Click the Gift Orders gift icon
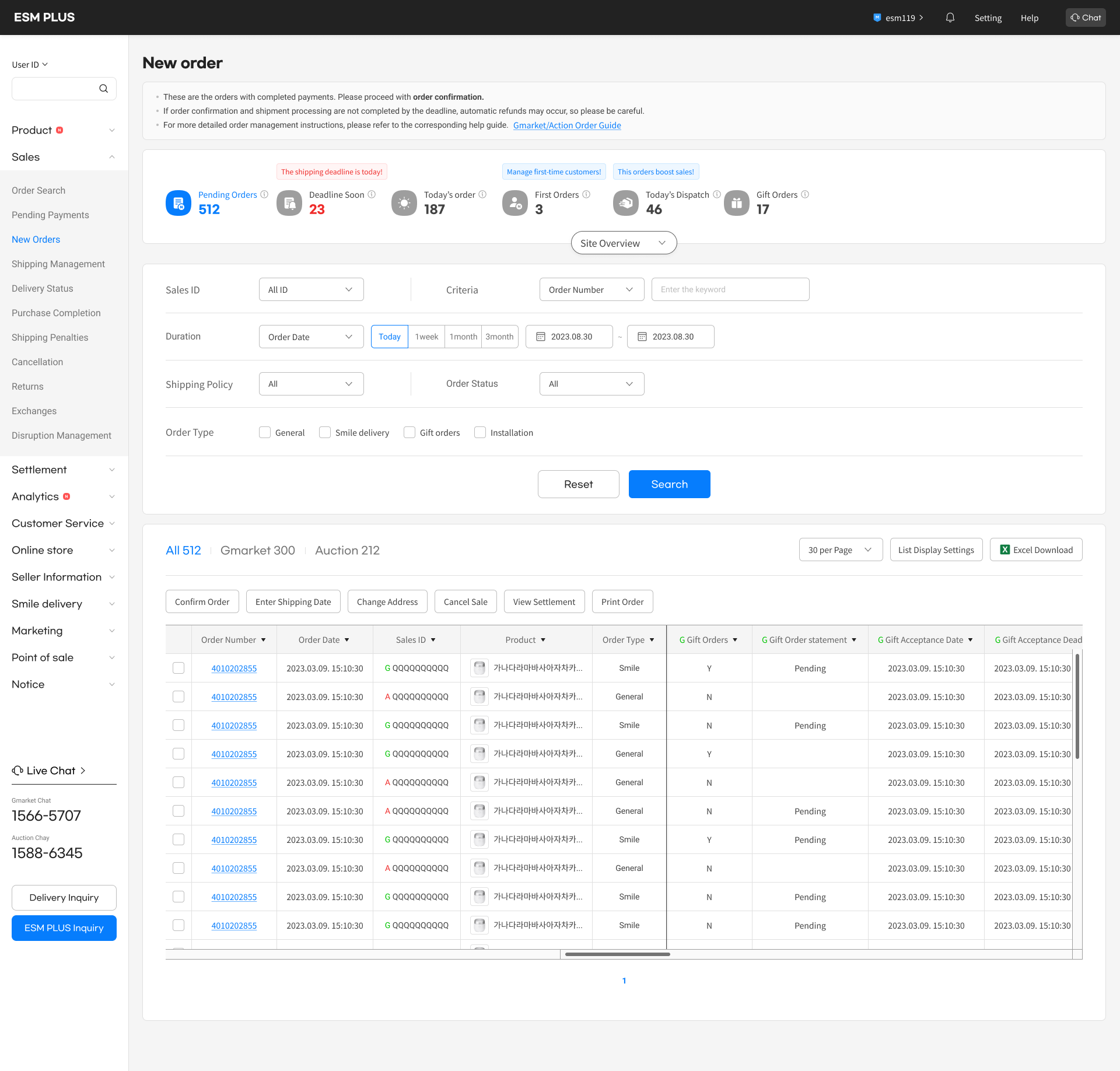 (736, 203)
